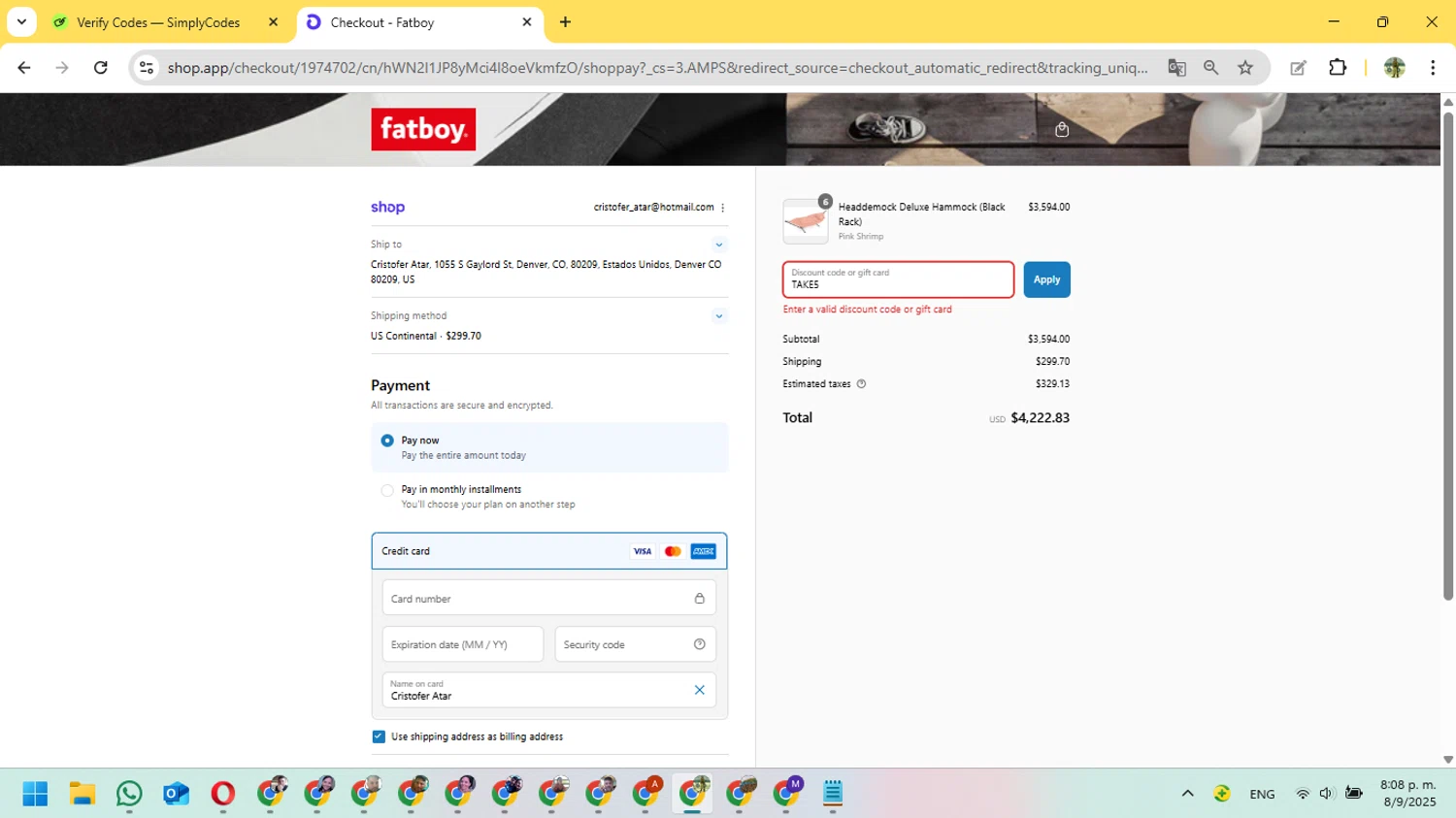View site information icon in address bar
Screen dimensions: 1456x818
[147, 68]
